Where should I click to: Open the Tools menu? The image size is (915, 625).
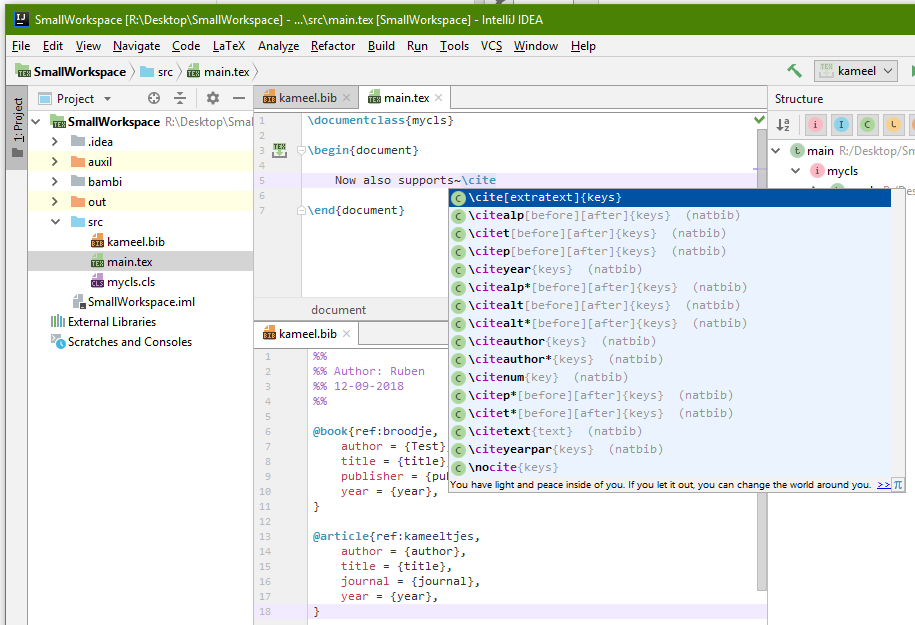pyautogui.click(x=454, y=46)
